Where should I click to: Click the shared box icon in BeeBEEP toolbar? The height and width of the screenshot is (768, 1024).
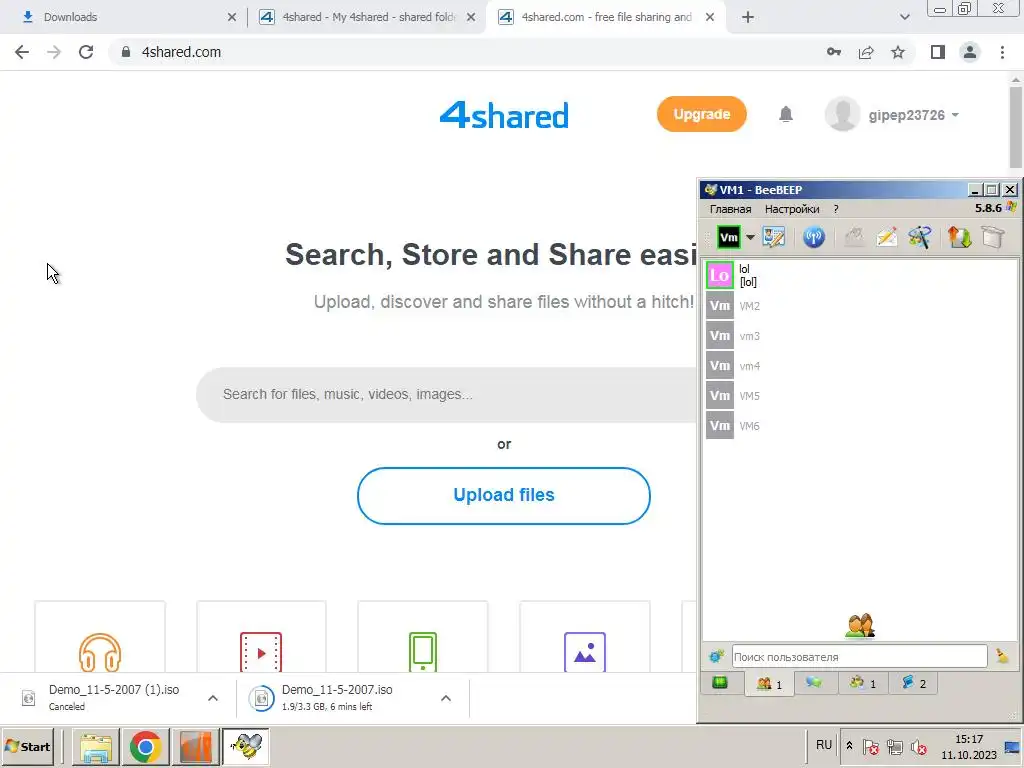point(993,237)
